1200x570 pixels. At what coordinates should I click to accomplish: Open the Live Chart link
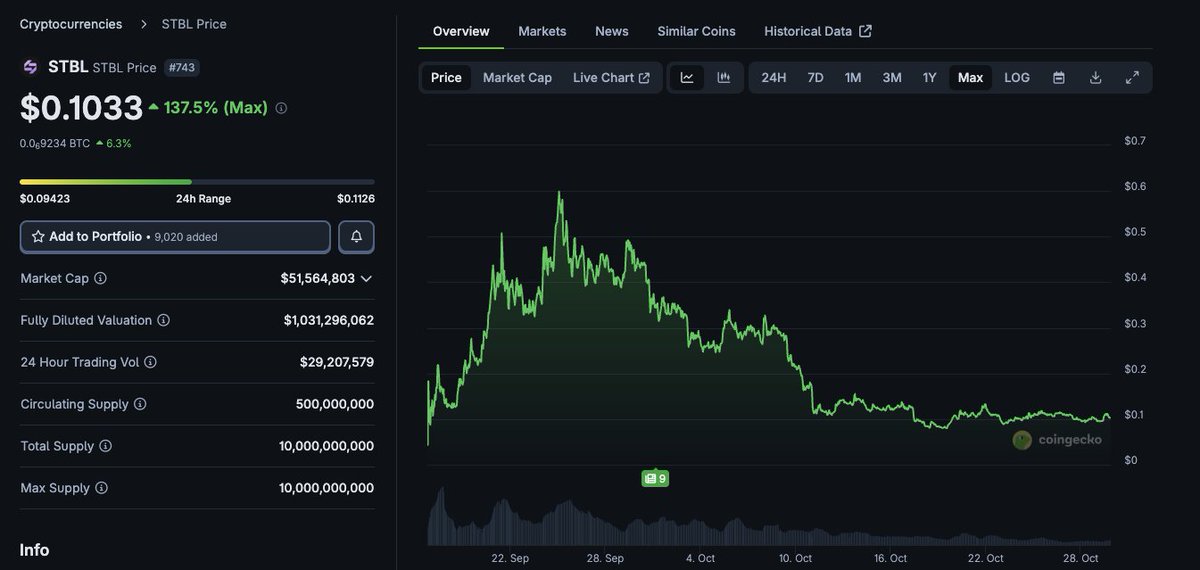(x=611, y=78)
